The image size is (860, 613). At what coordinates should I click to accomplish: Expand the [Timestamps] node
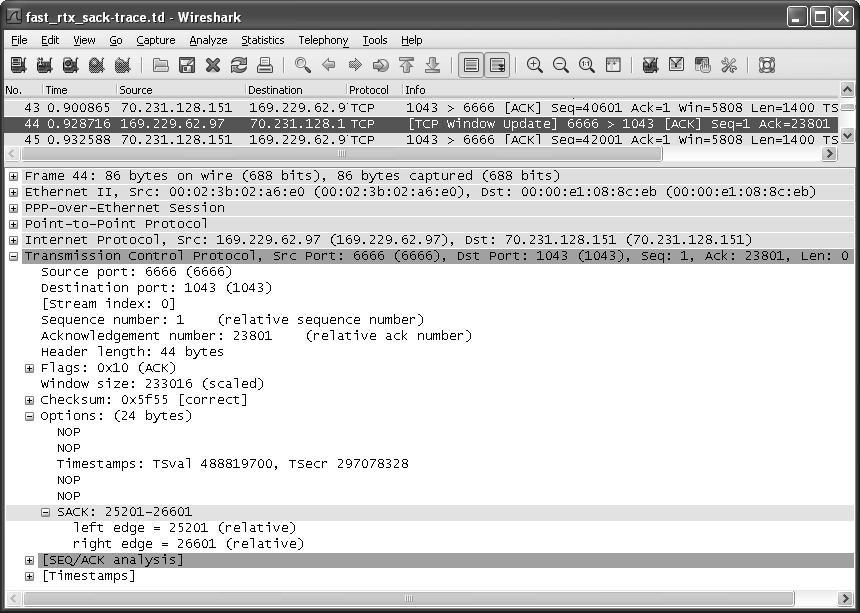[x=30, y=576]
